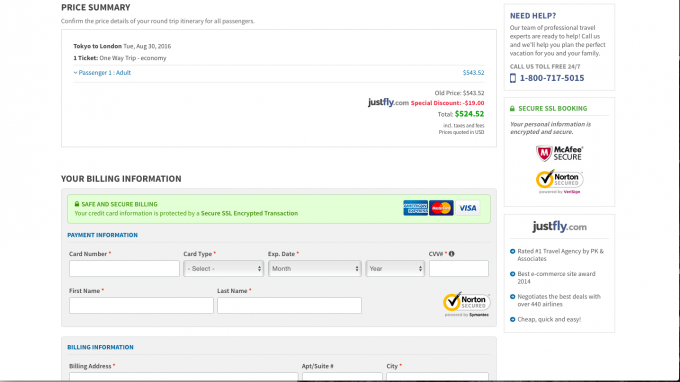Click the Norton Secured badge in sidebar

559,181
